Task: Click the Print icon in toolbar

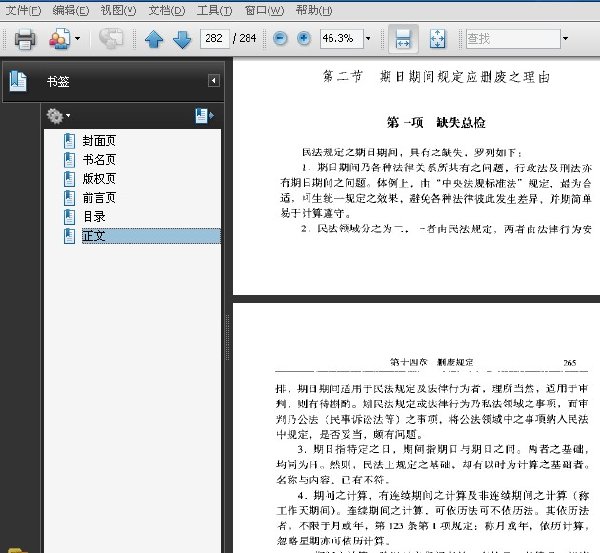Action: (25, 39)
